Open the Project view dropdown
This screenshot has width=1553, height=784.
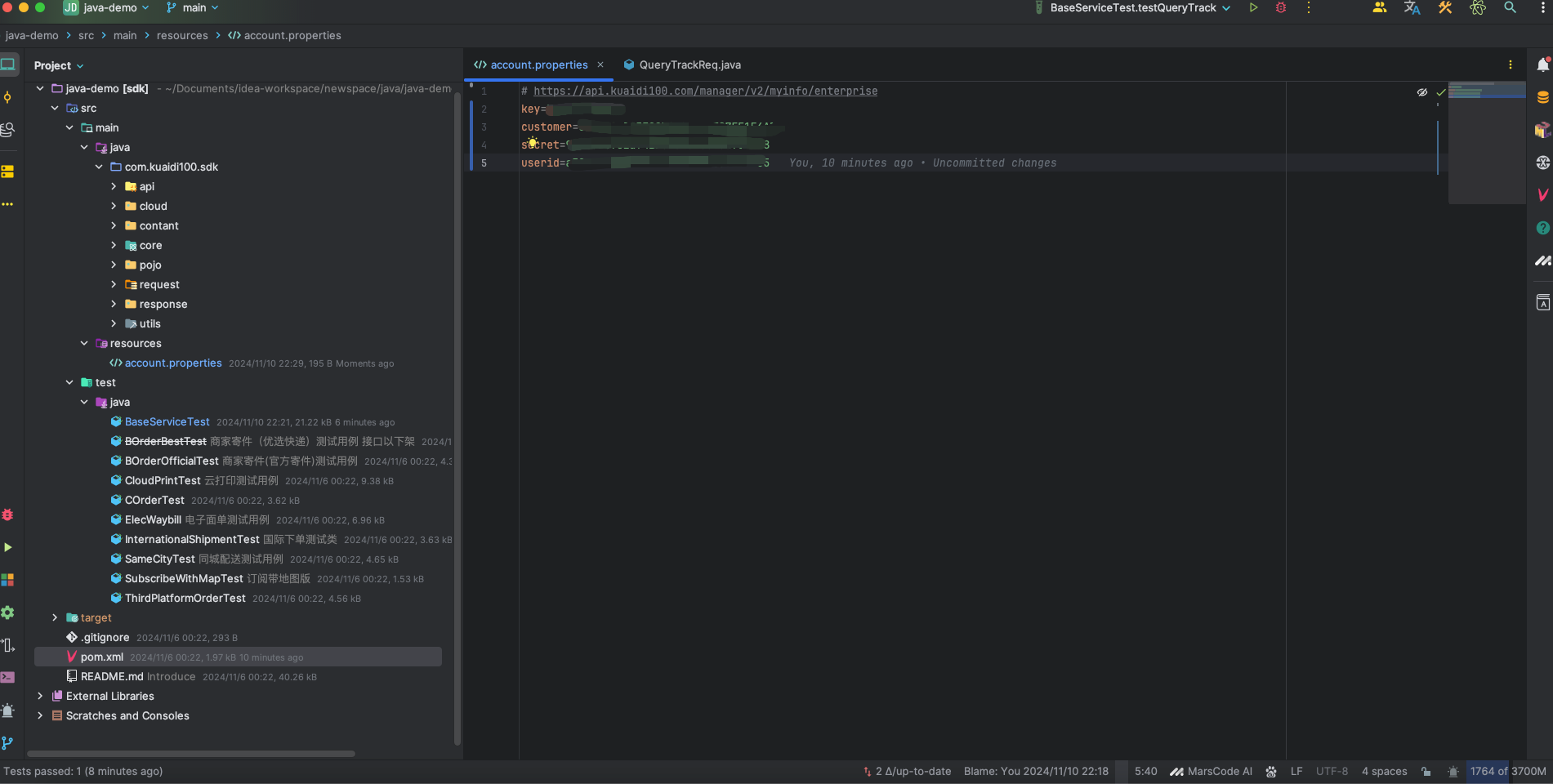click(x=59, y=65)
